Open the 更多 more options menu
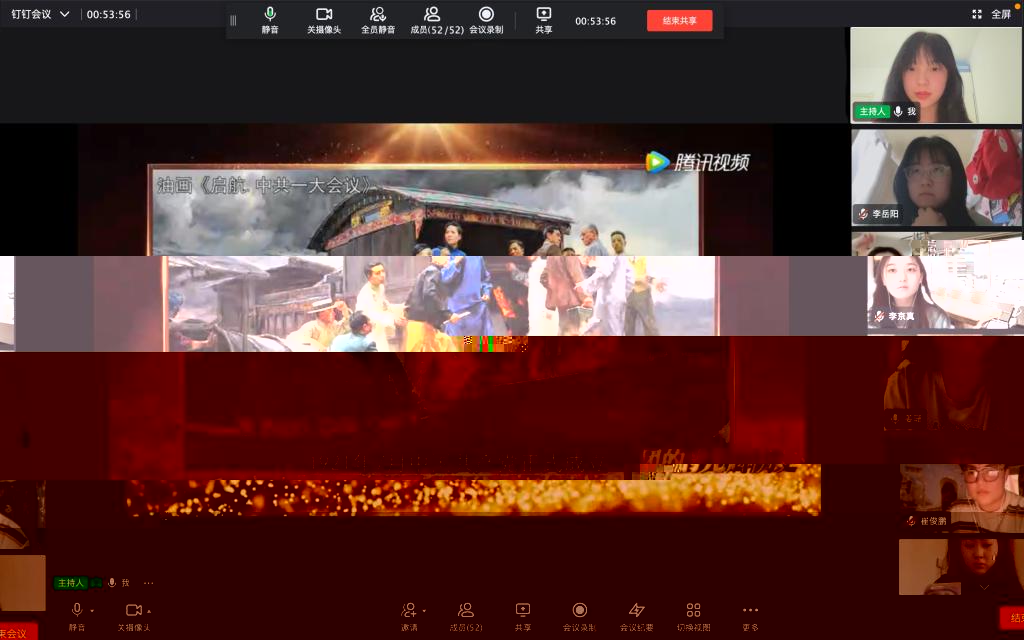 [750, 616]
